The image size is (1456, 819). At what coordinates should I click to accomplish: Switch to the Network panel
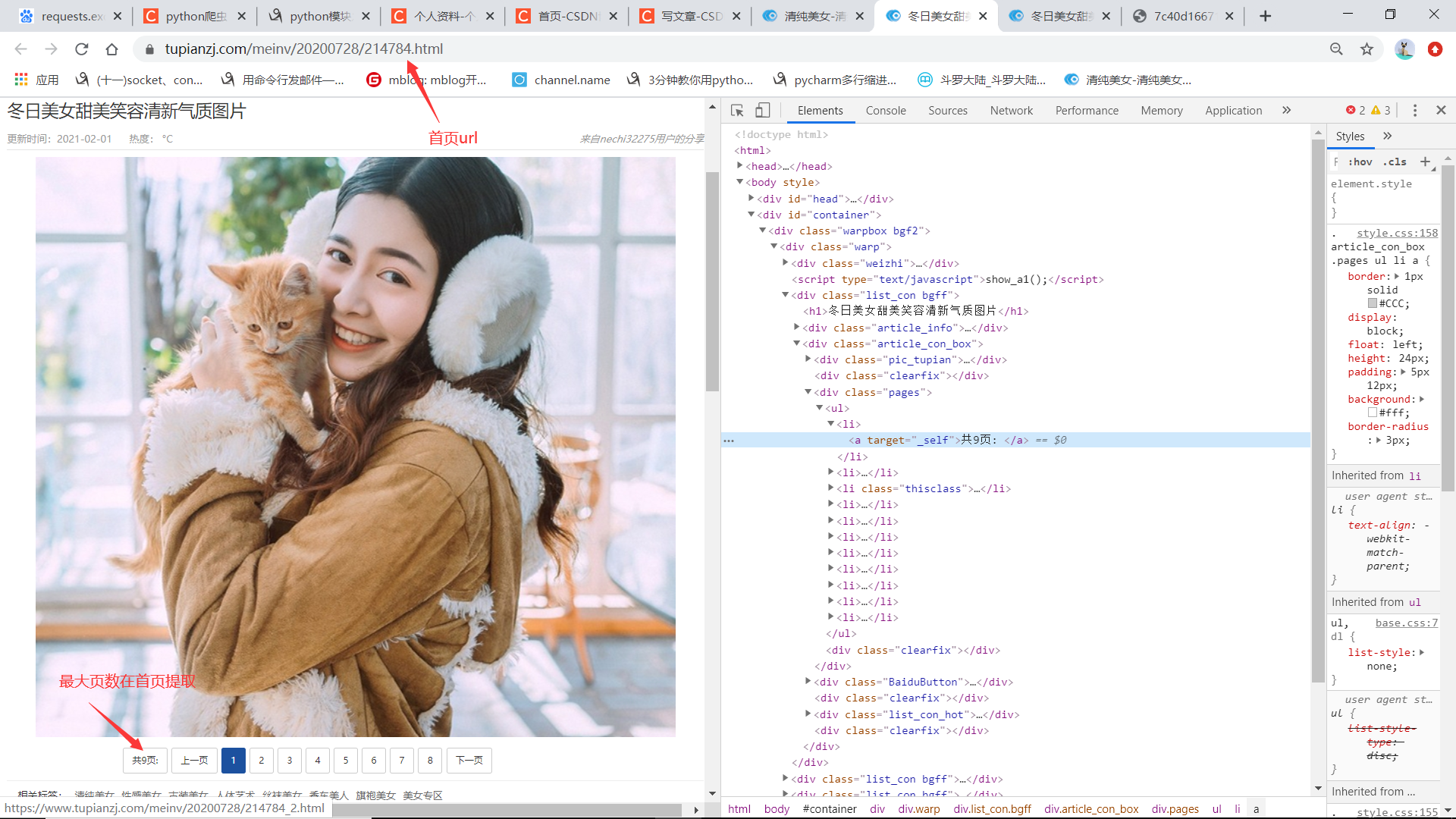pyautogui.click(x=1011, y=110)
